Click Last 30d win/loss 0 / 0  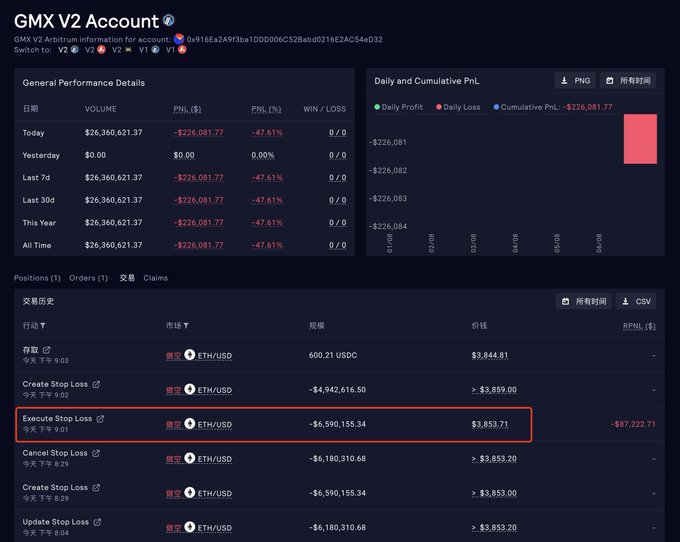337,200
